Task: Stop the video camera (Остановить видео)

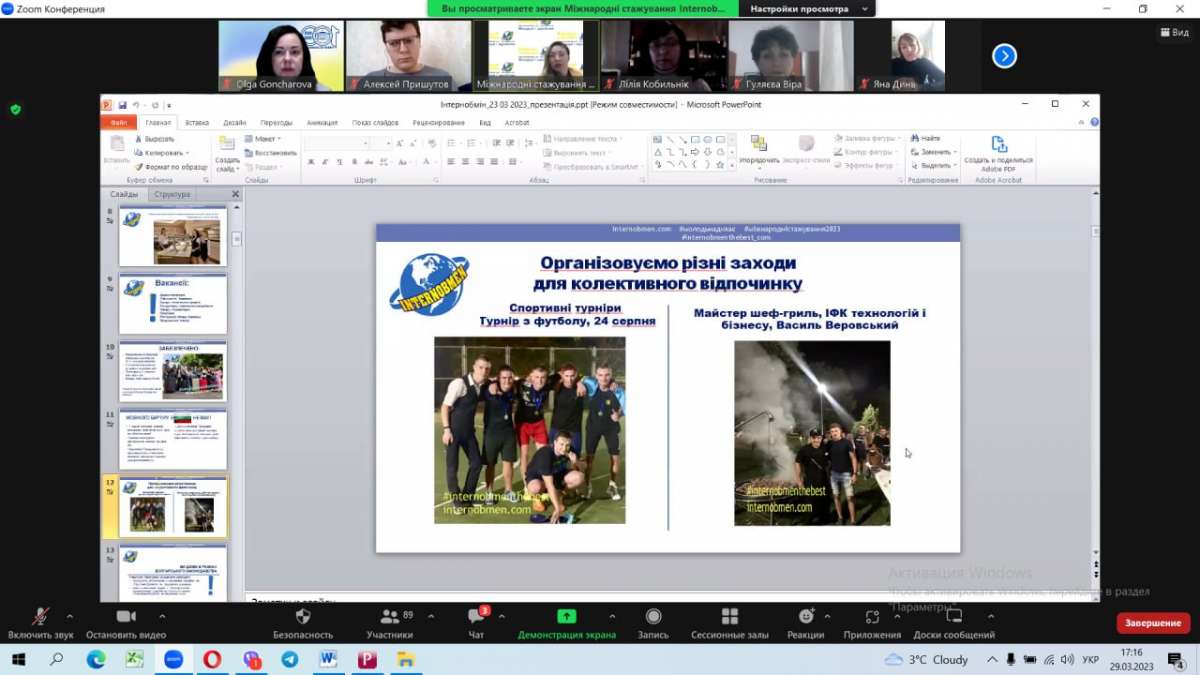Action: pos(126,617)
